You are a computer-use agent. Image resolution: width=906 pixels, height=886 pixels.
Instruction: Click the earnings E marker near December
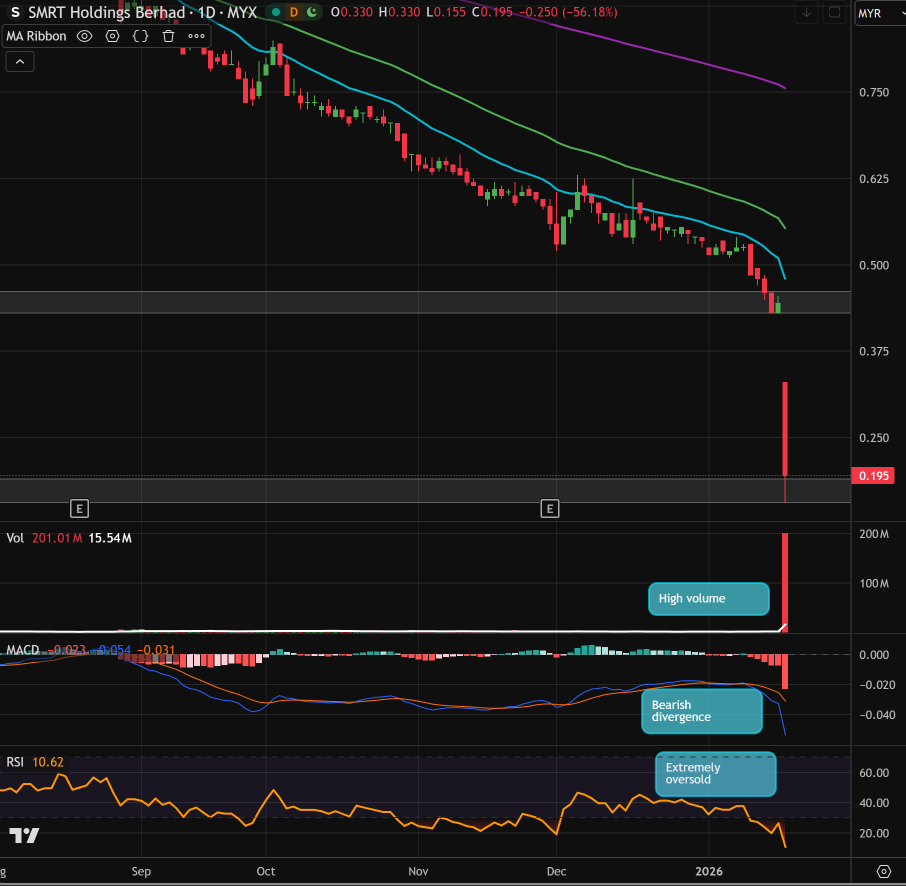549,509
